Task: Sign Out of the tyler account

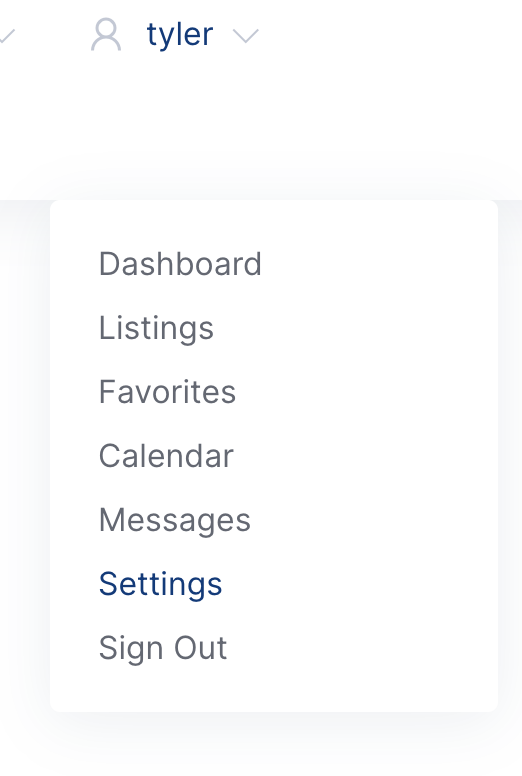Action: click(163, 648)
